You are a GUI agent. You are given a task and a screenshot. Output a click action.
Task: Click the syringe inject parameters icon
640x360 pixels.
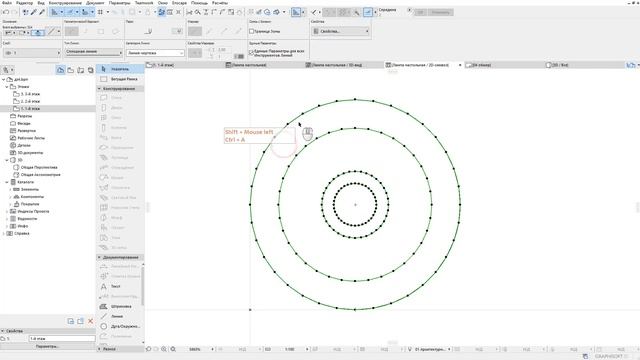[42, 12]
